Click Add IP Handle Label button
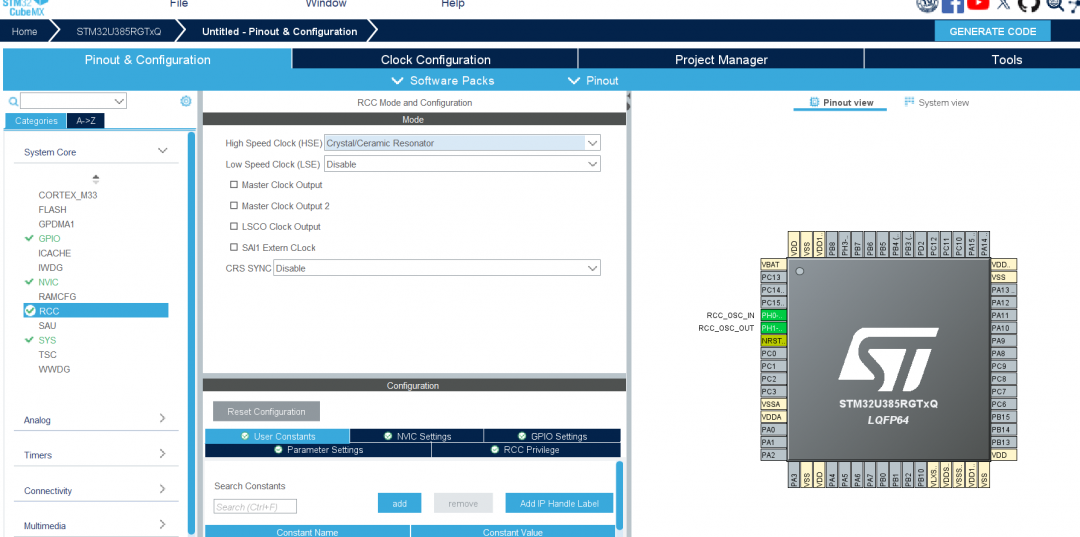Image resolution: width=1080 pixels, height=537 pixels. click(x=559, y=503)
